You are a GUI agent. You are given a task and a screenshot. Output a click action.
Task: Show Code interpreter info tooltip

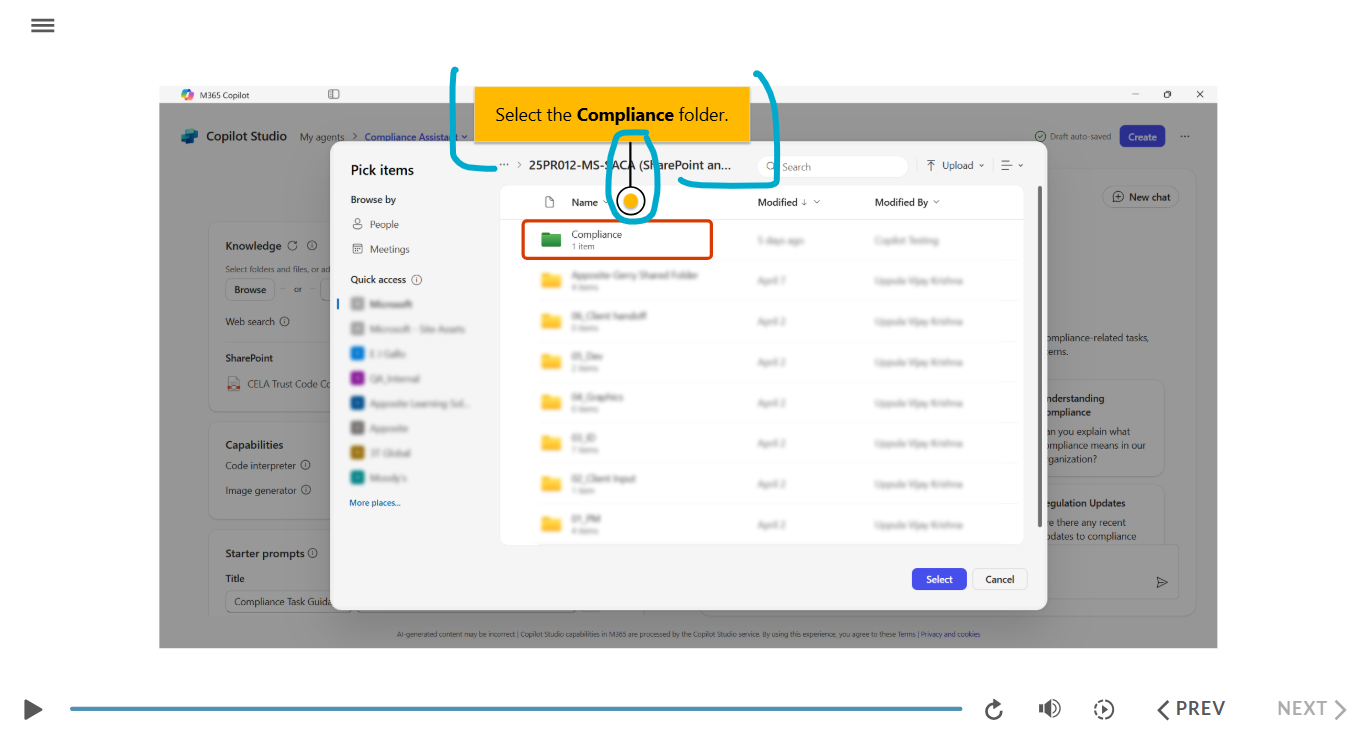306,466
